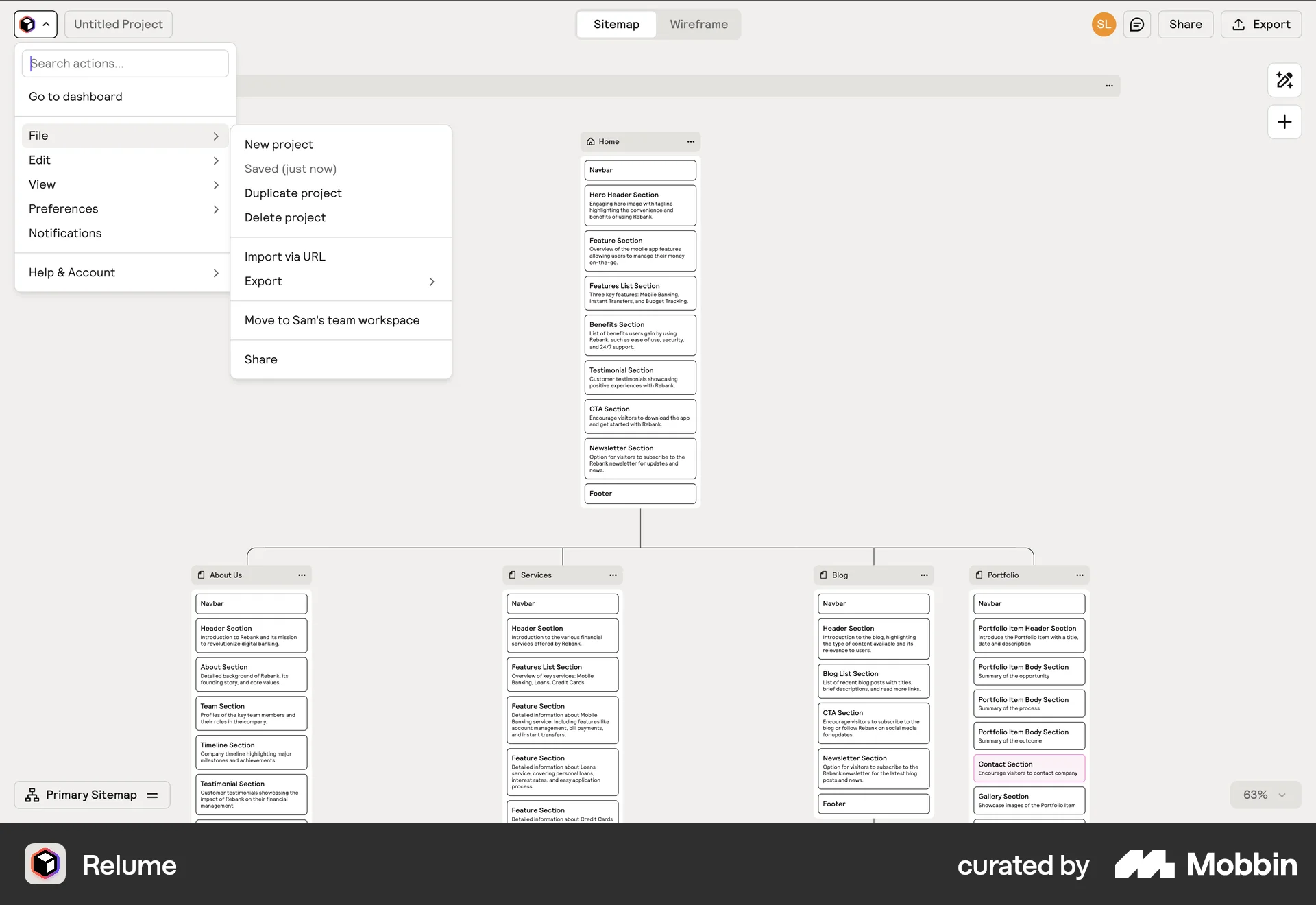Select the AI magic wand tool
This screenshot has height=905, width=1316.
1285,80
